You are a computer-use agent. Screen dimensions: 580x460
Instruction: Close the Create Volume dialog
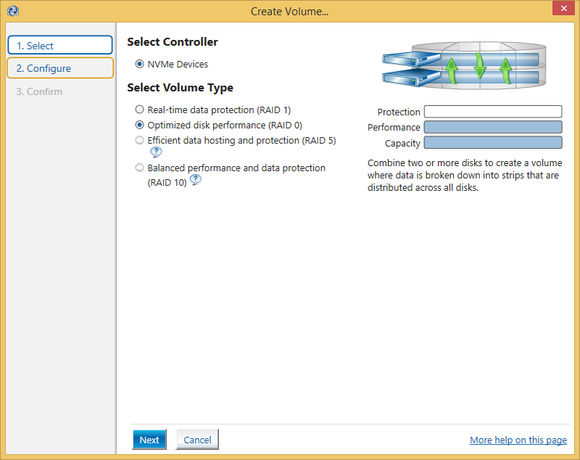[563, 9]
